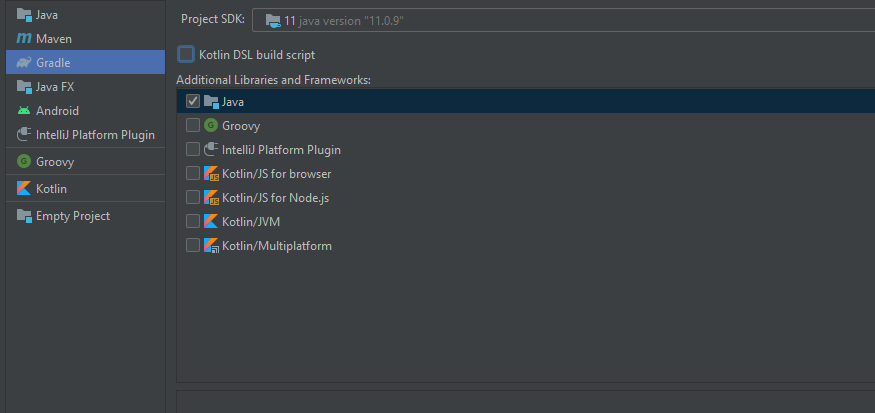Click the Kotlin/JVM icon

[x=210, y=222]
